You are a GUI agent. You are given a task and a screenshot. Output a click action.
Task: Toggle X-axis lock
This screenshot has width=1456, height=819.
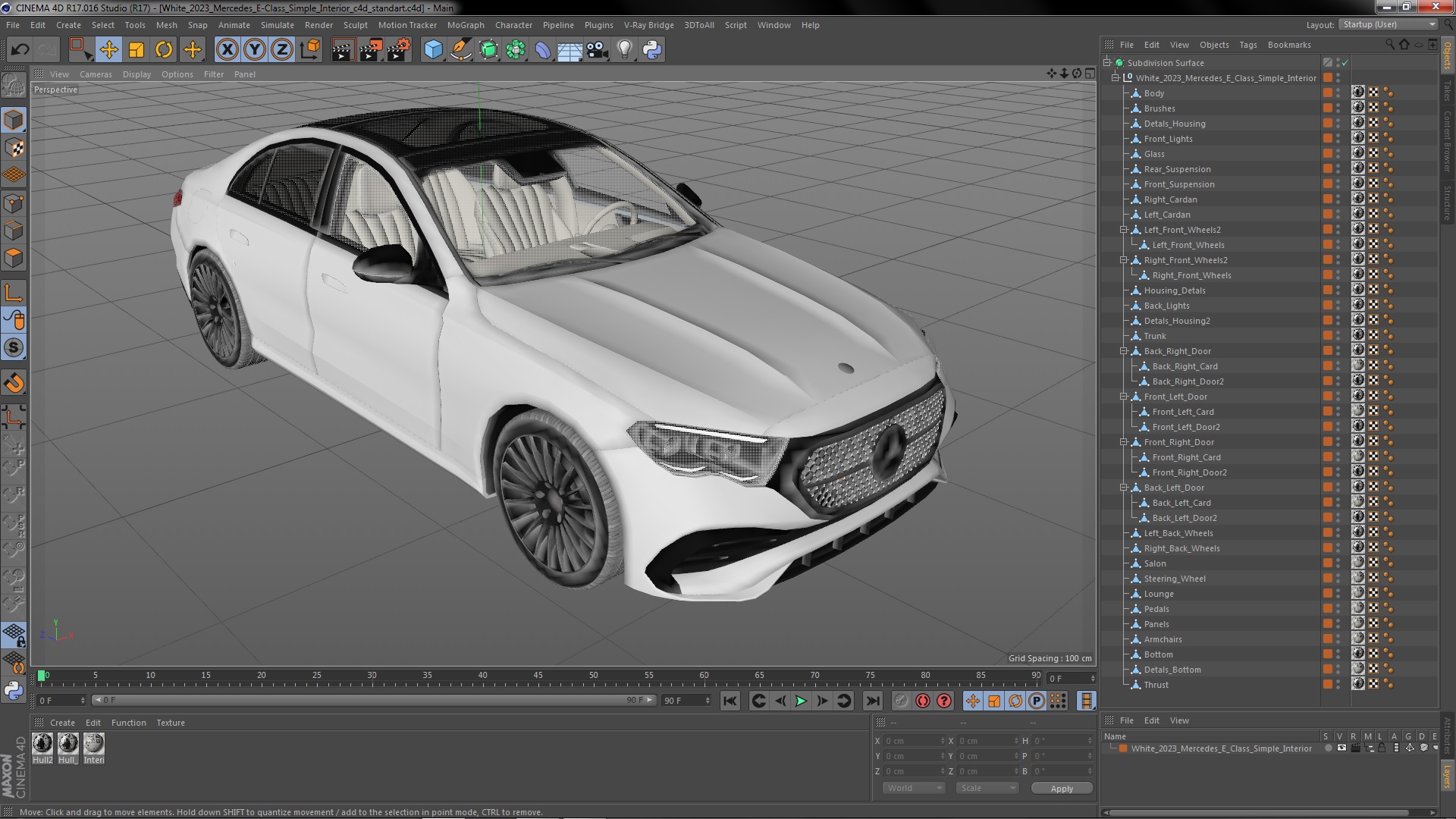[227, 50]
